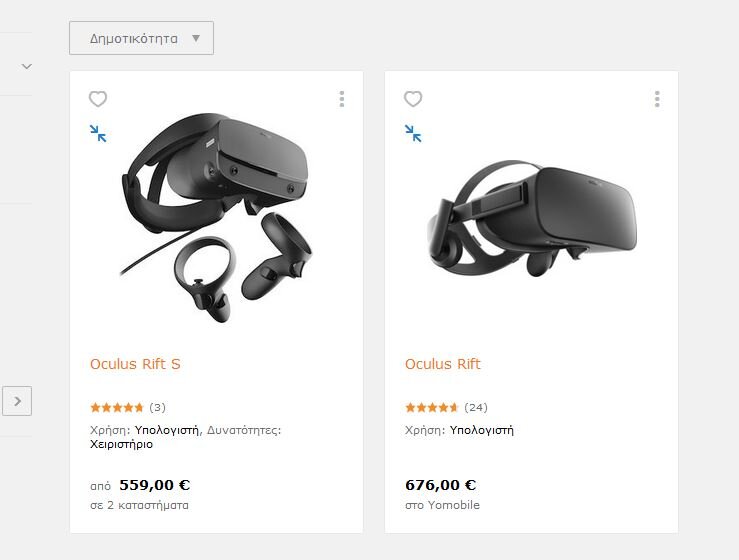The width and height of the screenshot is (739, 560).
Task: View the Oculus Rift headset image
Action: [532, 218]
